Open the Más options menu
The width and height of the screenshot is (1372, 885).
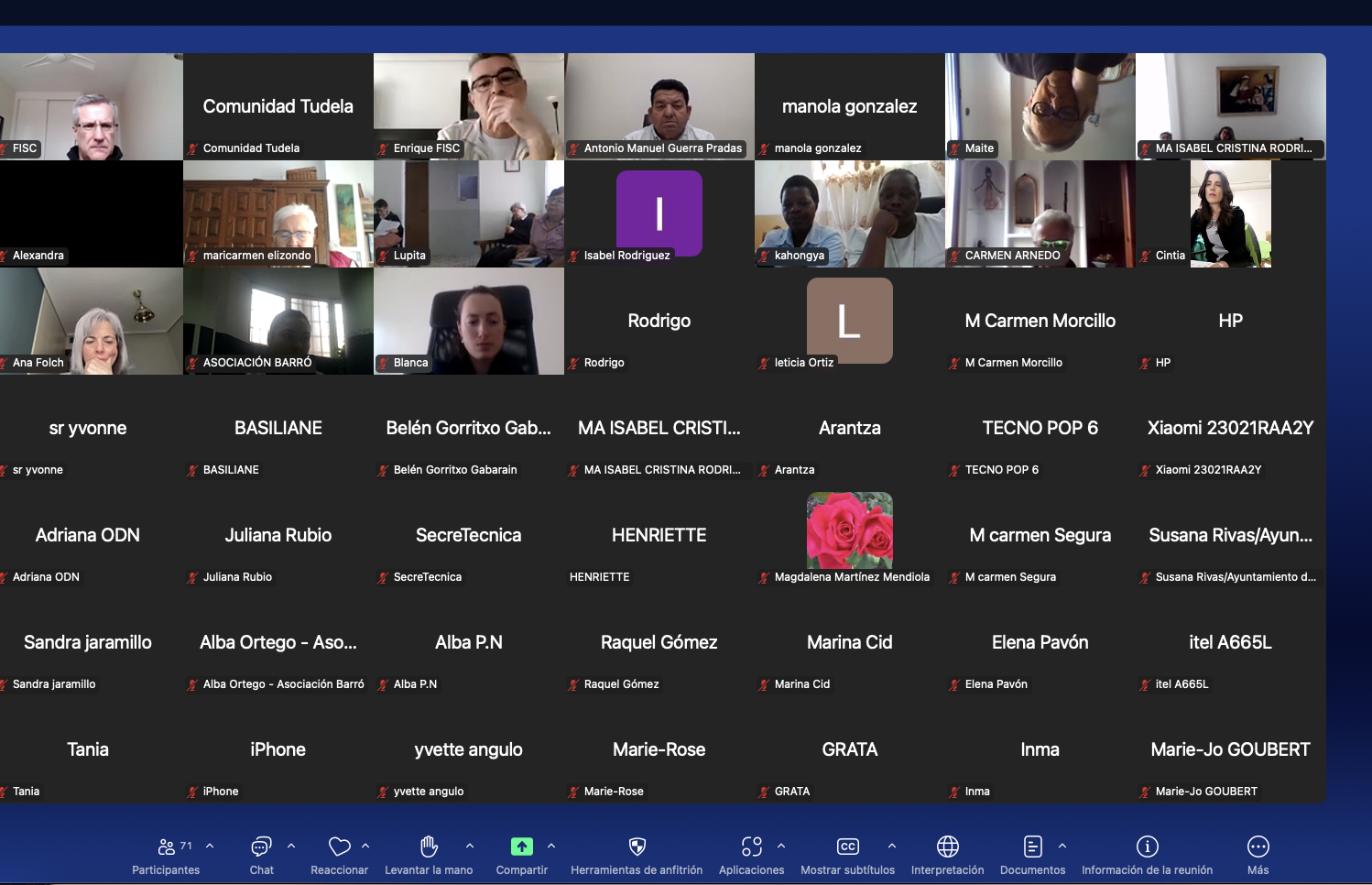click(x=1258, y=847)
